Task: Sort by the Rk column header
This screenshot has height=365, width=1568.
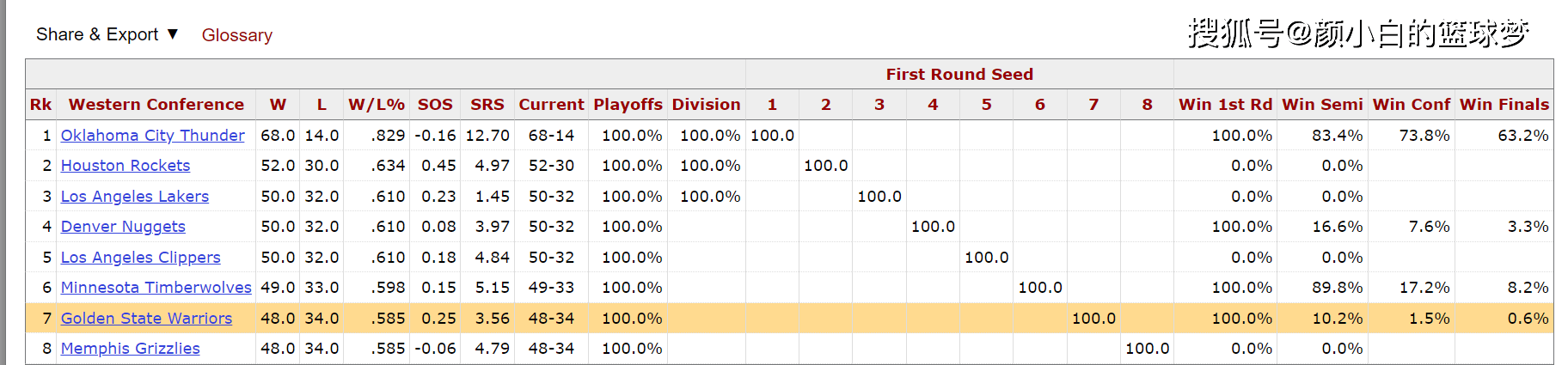Action: [x=41, y=104]
